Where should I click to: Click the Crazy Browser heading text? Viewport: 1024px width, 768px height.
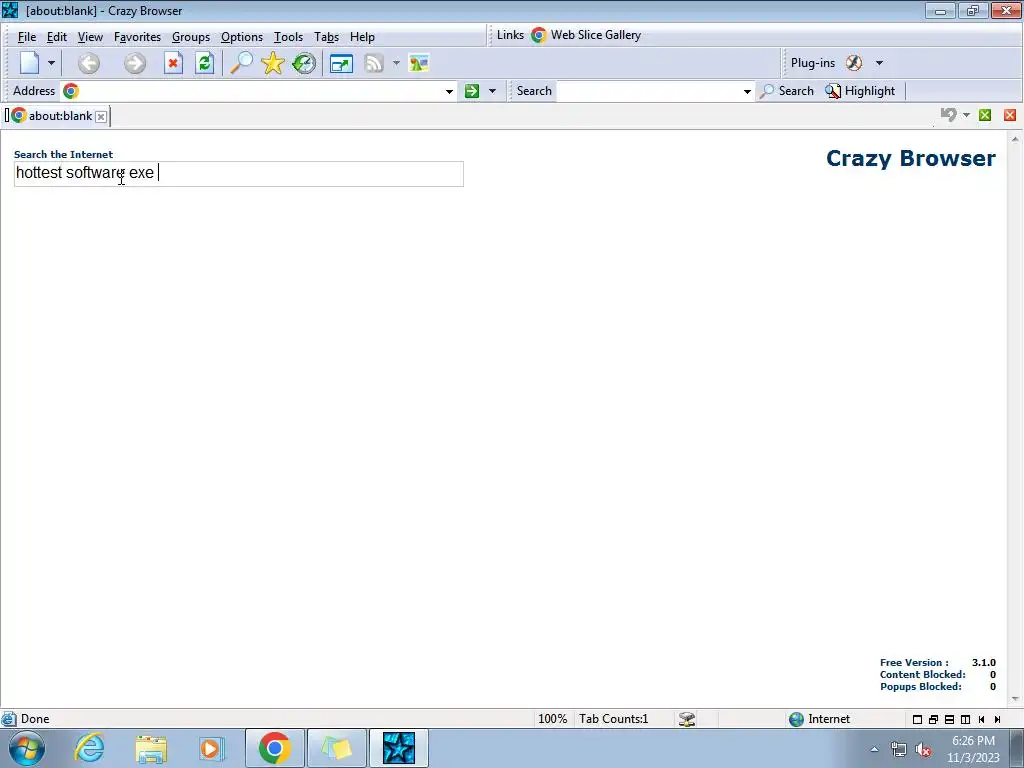910,158
